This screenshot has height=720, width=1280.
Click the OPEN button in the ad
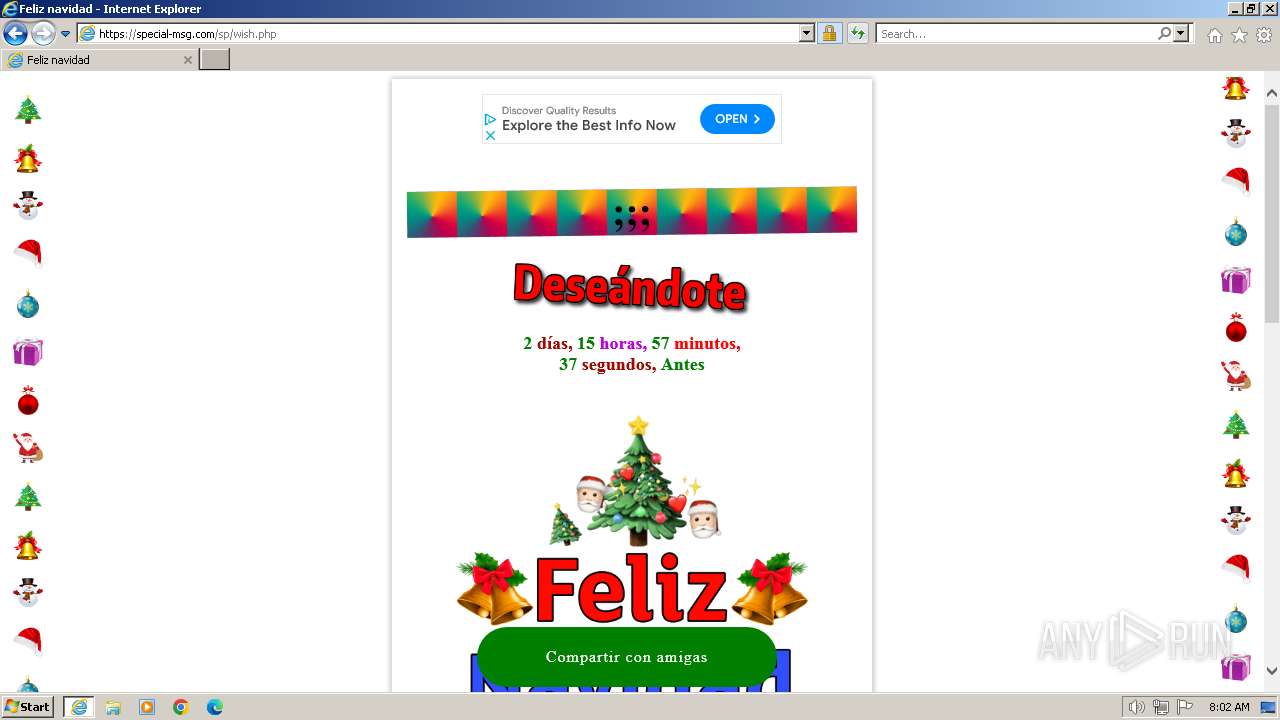737,119
